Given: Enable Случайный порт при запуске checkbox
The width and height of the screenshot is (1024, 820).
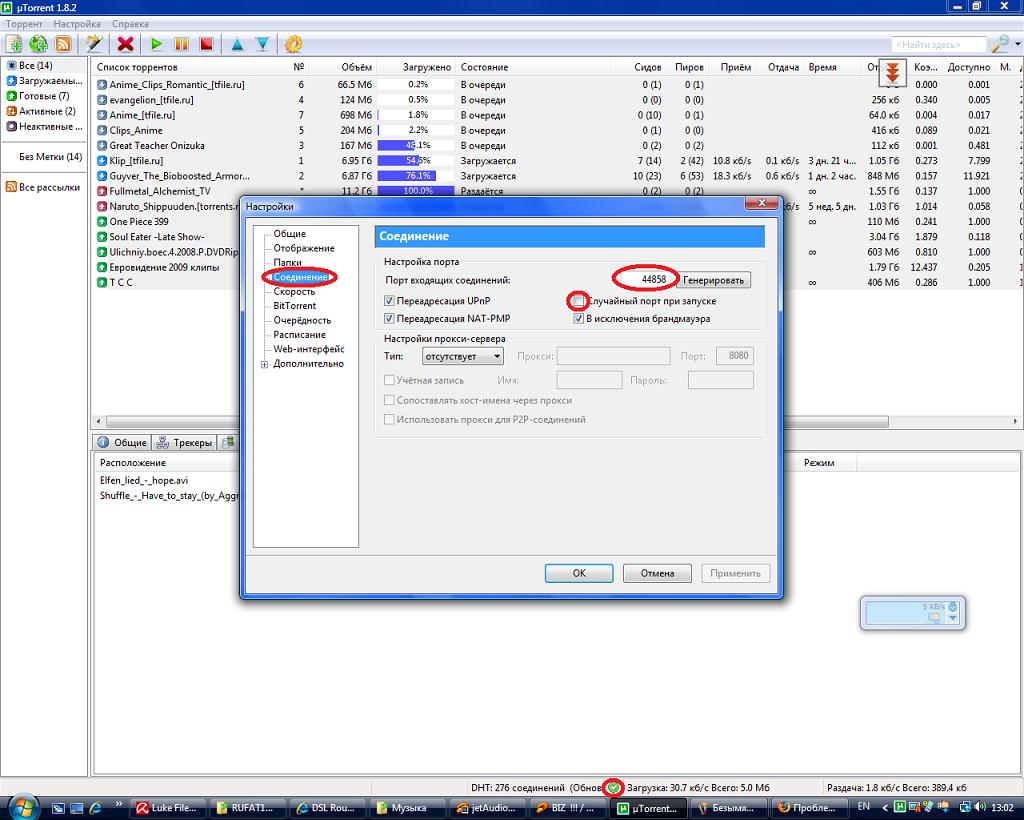Looking at the screenshot, I should [x=578, y=301].
